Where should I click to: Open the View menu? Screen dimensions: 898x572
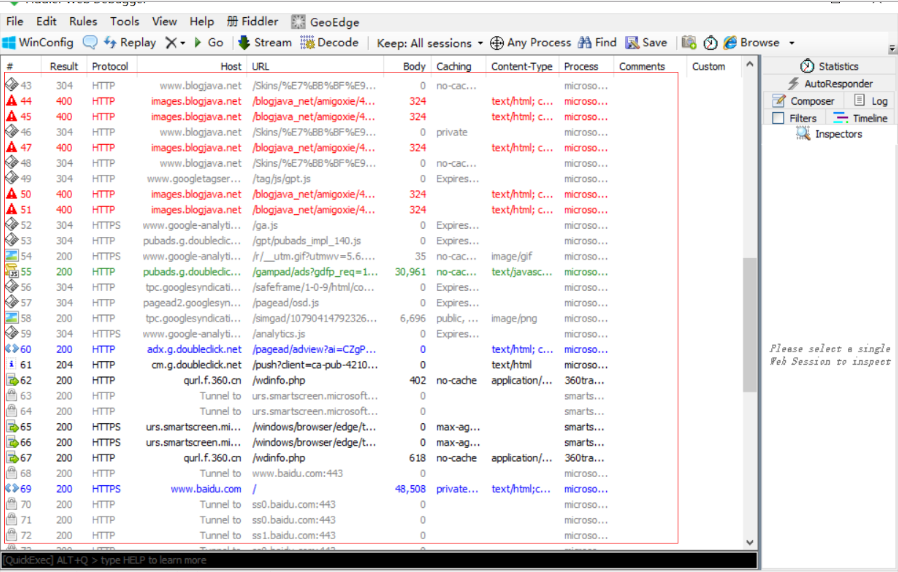coord(164,22)
